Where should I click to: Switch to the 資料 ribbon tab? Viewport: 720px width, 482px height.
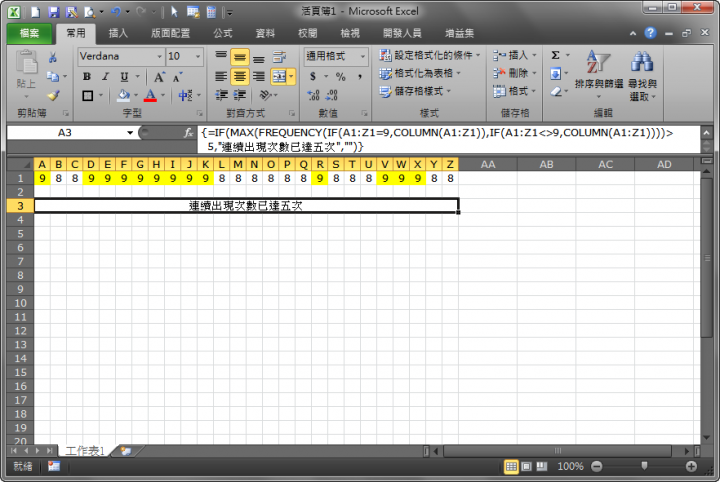265,34
